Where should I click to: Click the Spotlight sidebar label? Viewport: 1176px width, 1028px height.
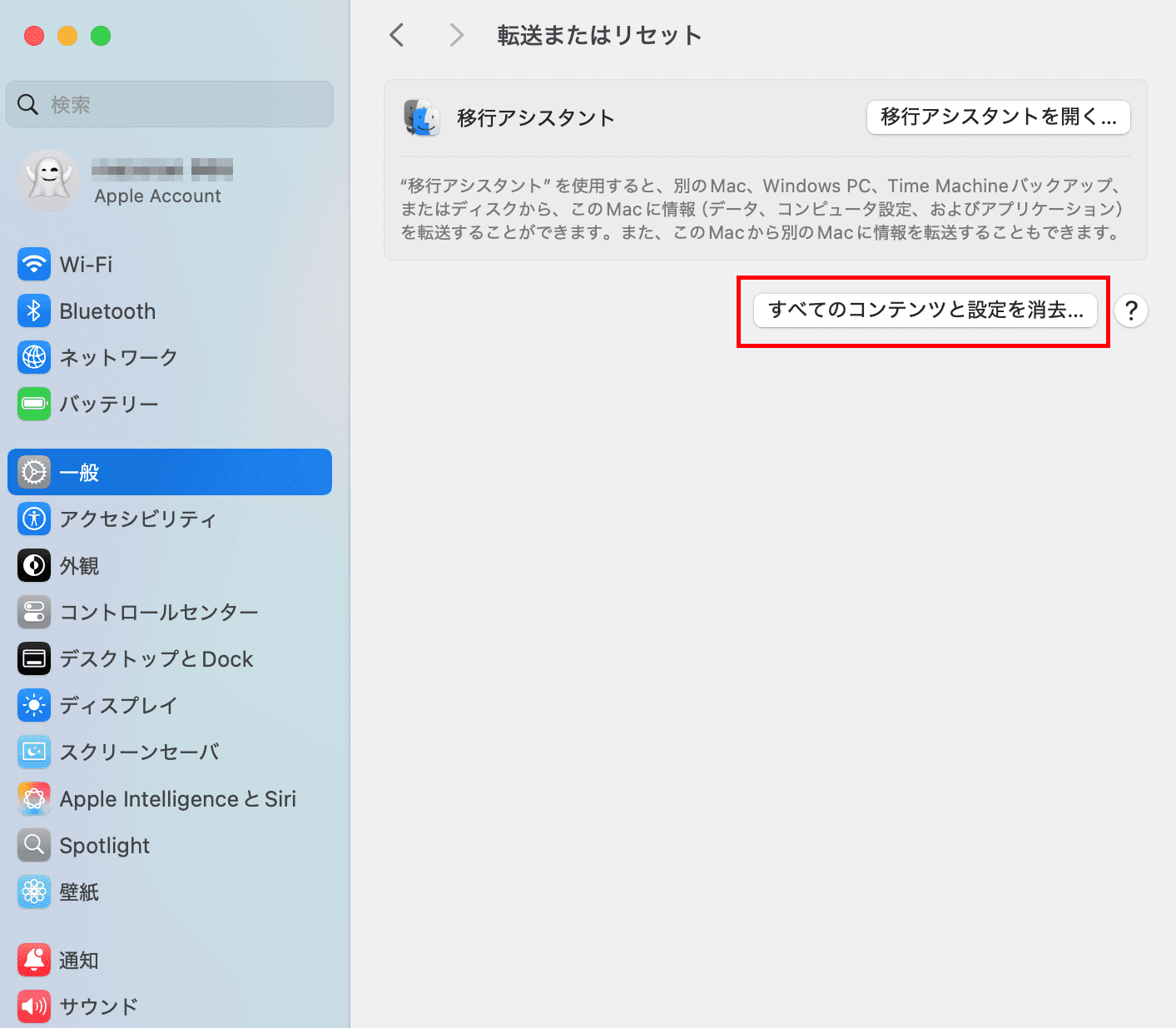coord(105,846)
